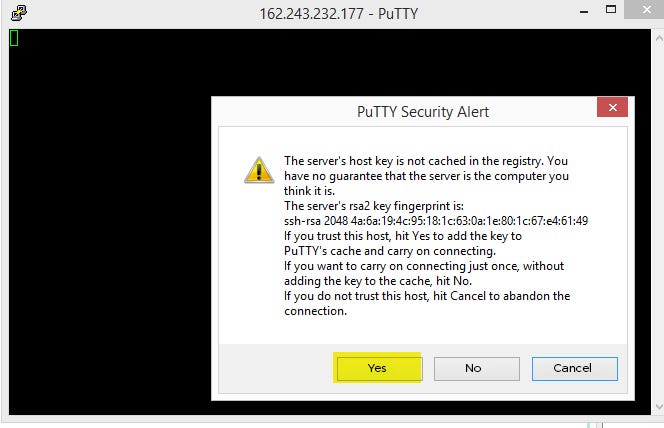The width and height of the screenshot is (664, 428).
Task: Click the yellow warning triangle icon
Action: (259, 170)
